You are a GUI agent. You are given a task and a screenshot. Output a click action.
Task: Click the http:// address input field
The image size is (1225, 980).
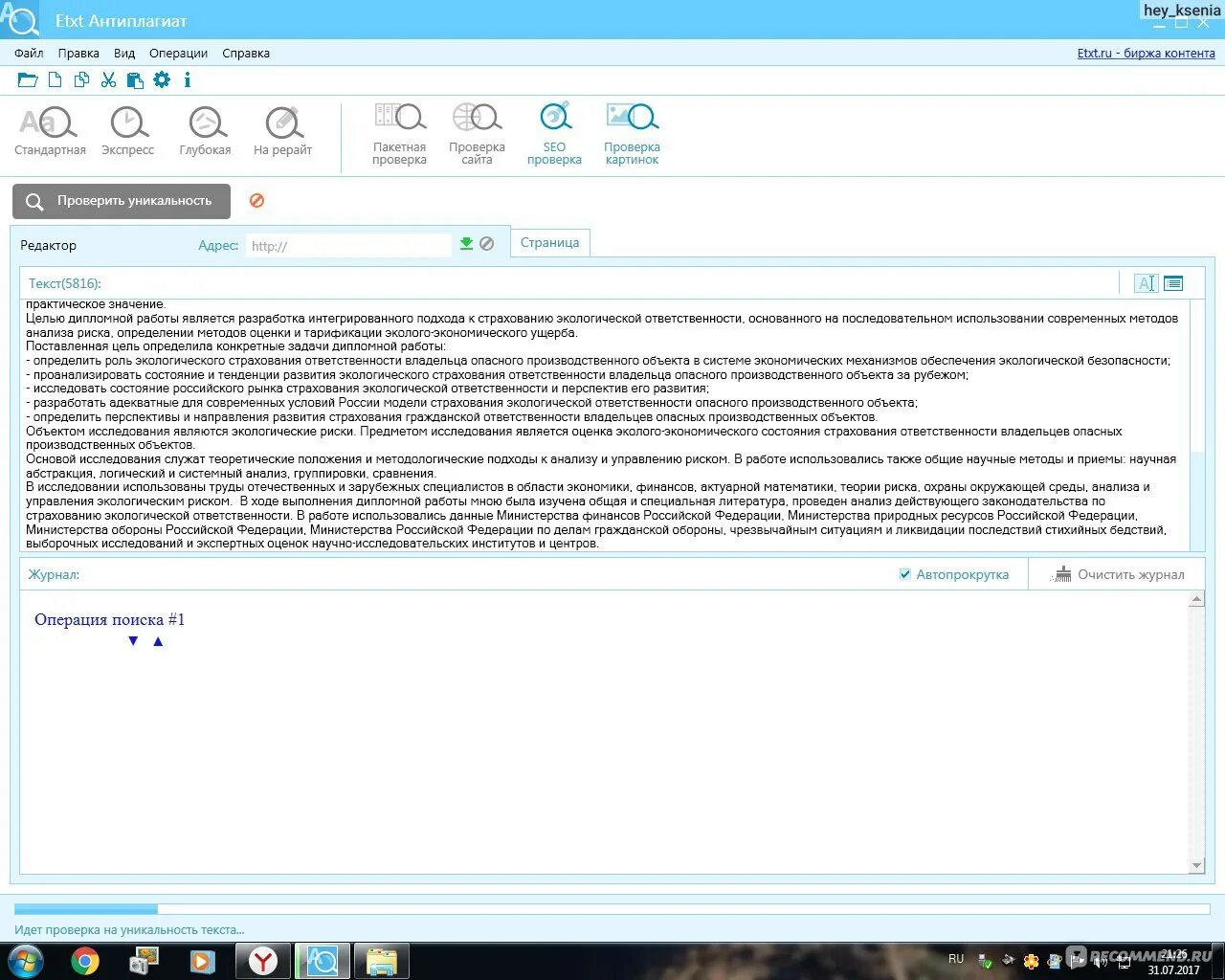348,246
